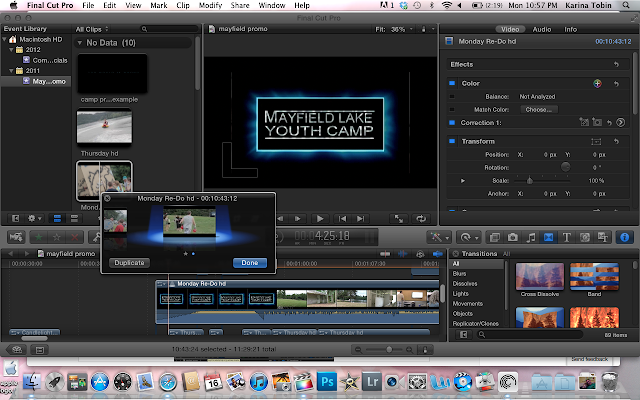Expand the Scale parameter triangle
Screen dimensions: 640x400
click(x=463, y=180)
